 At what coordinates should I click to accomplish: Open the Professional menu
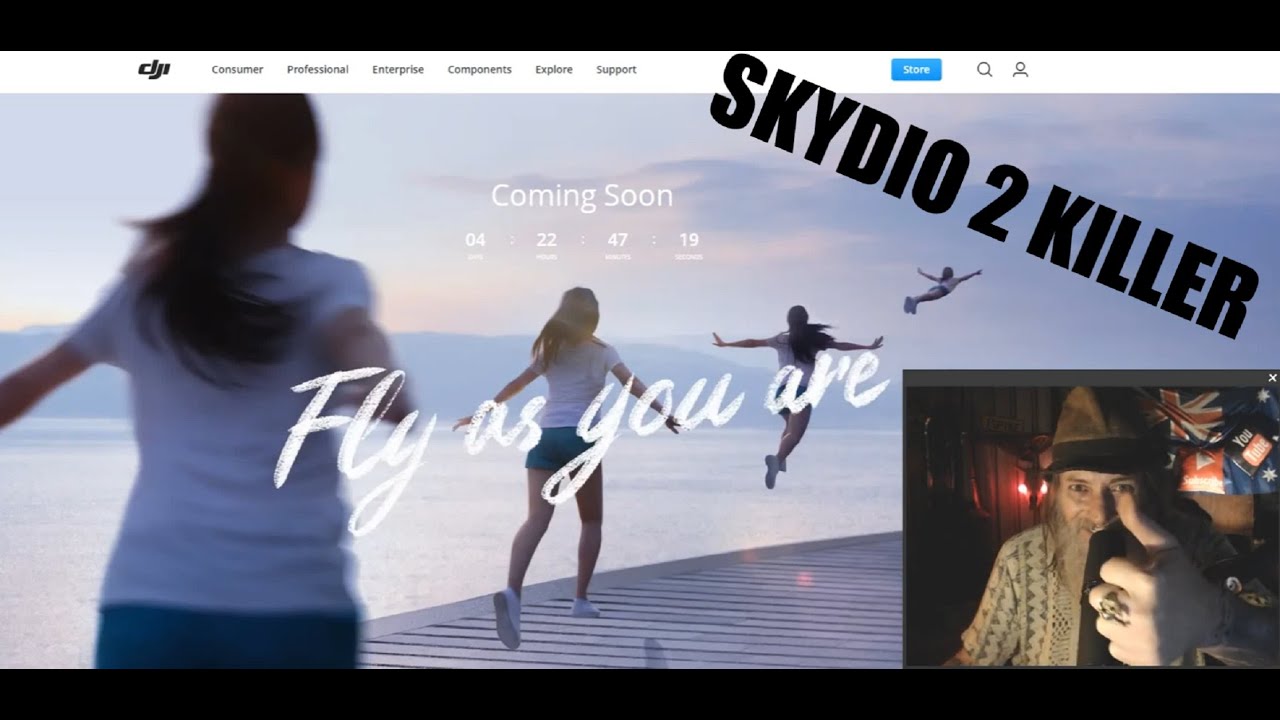pyautogui.click(x=318, y=69)
